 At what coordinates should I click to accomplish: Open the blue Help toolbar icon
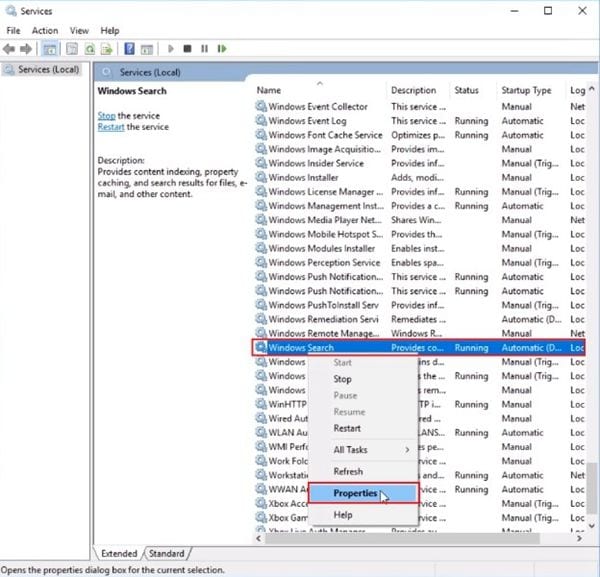130,49
